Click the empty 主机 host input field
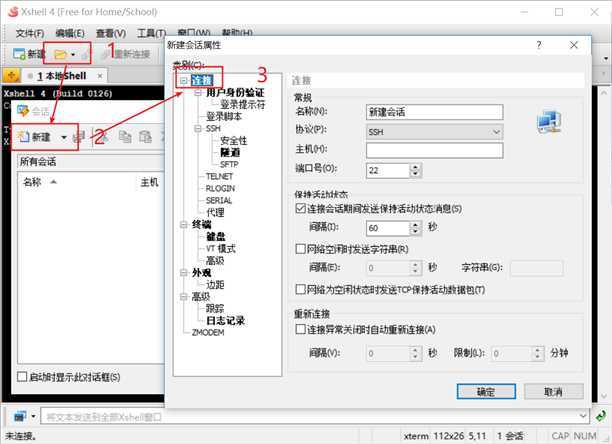This screenshot has width=612, height=444. pyautogui.click(x=434, y=150)
